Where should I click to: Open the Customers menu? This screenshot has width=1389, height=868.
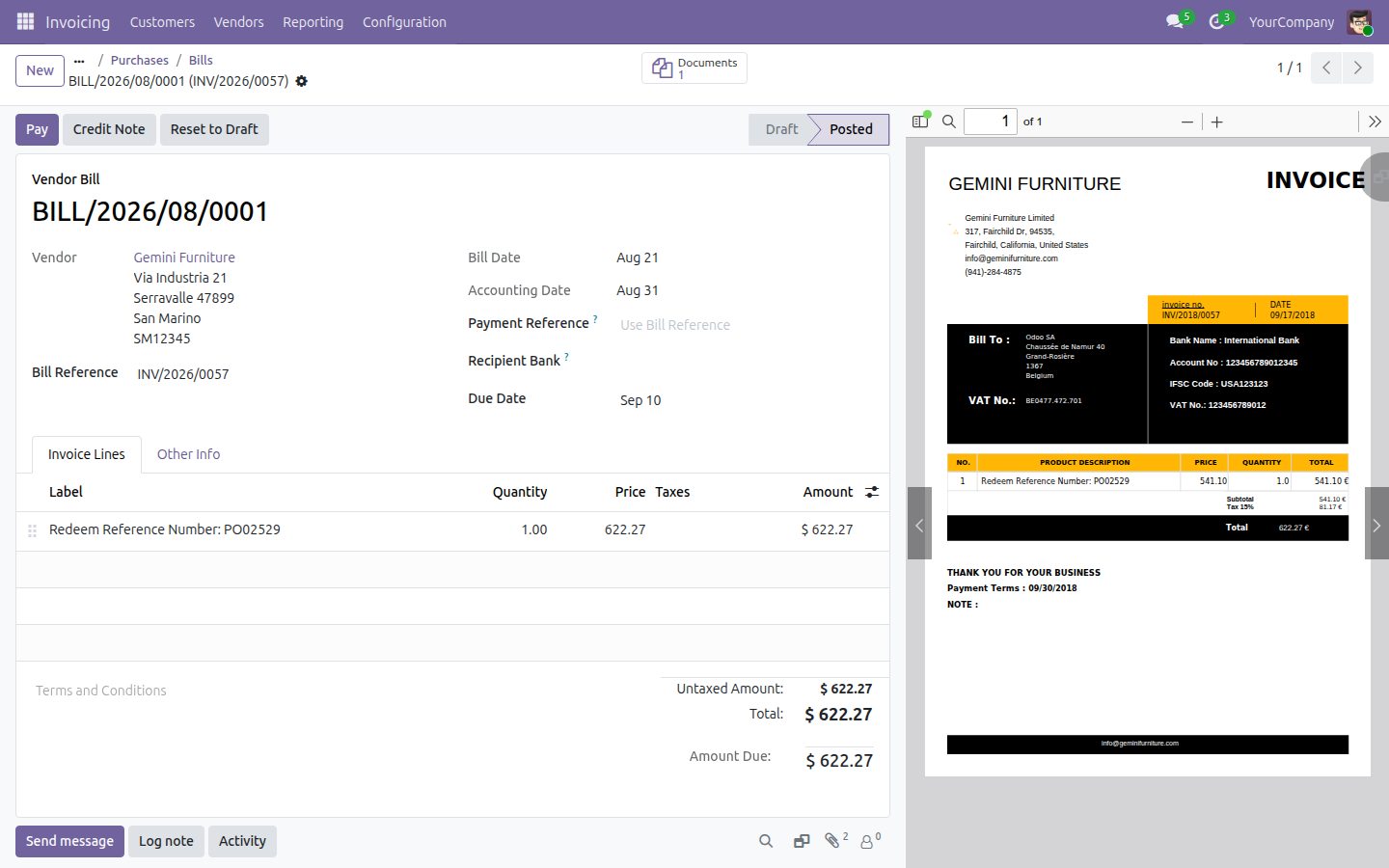tap(162, 22)
